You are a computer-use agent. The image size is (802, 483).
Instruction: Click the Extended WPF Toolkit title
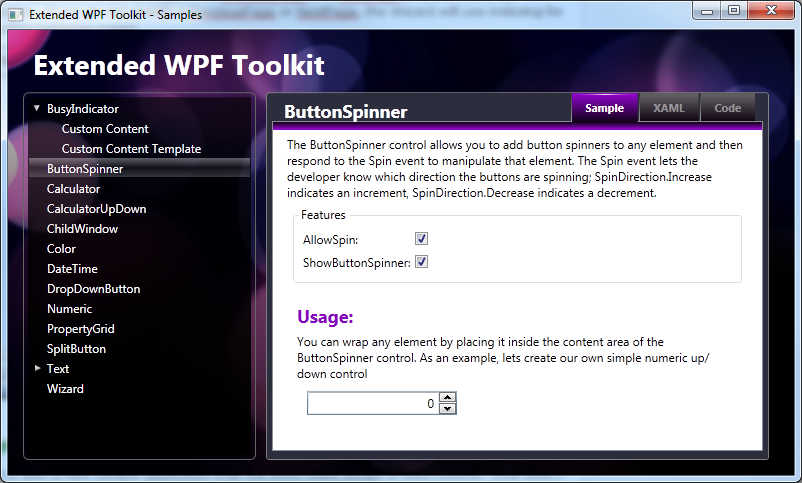pyautogui.click(x=179, y=65)
